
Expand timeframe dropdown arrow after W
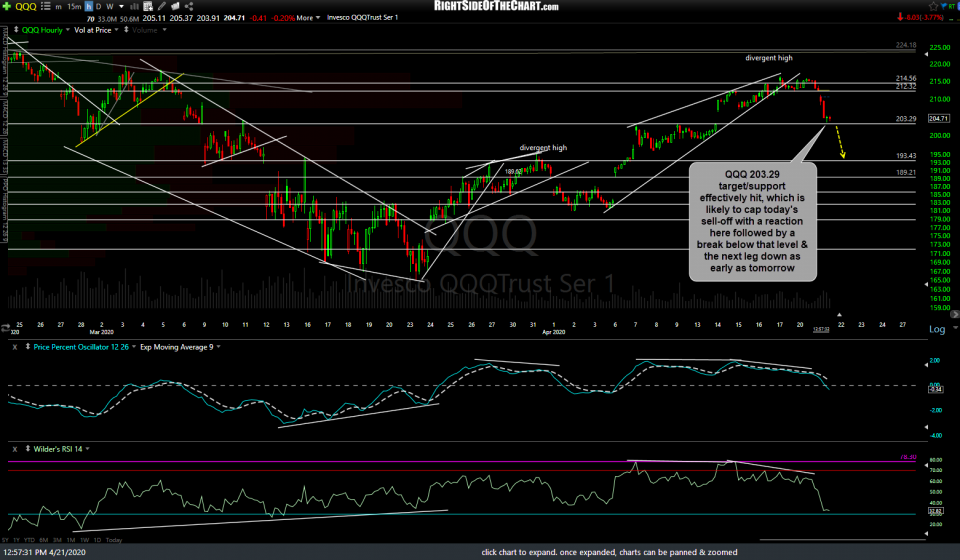(x=121, y=7)
